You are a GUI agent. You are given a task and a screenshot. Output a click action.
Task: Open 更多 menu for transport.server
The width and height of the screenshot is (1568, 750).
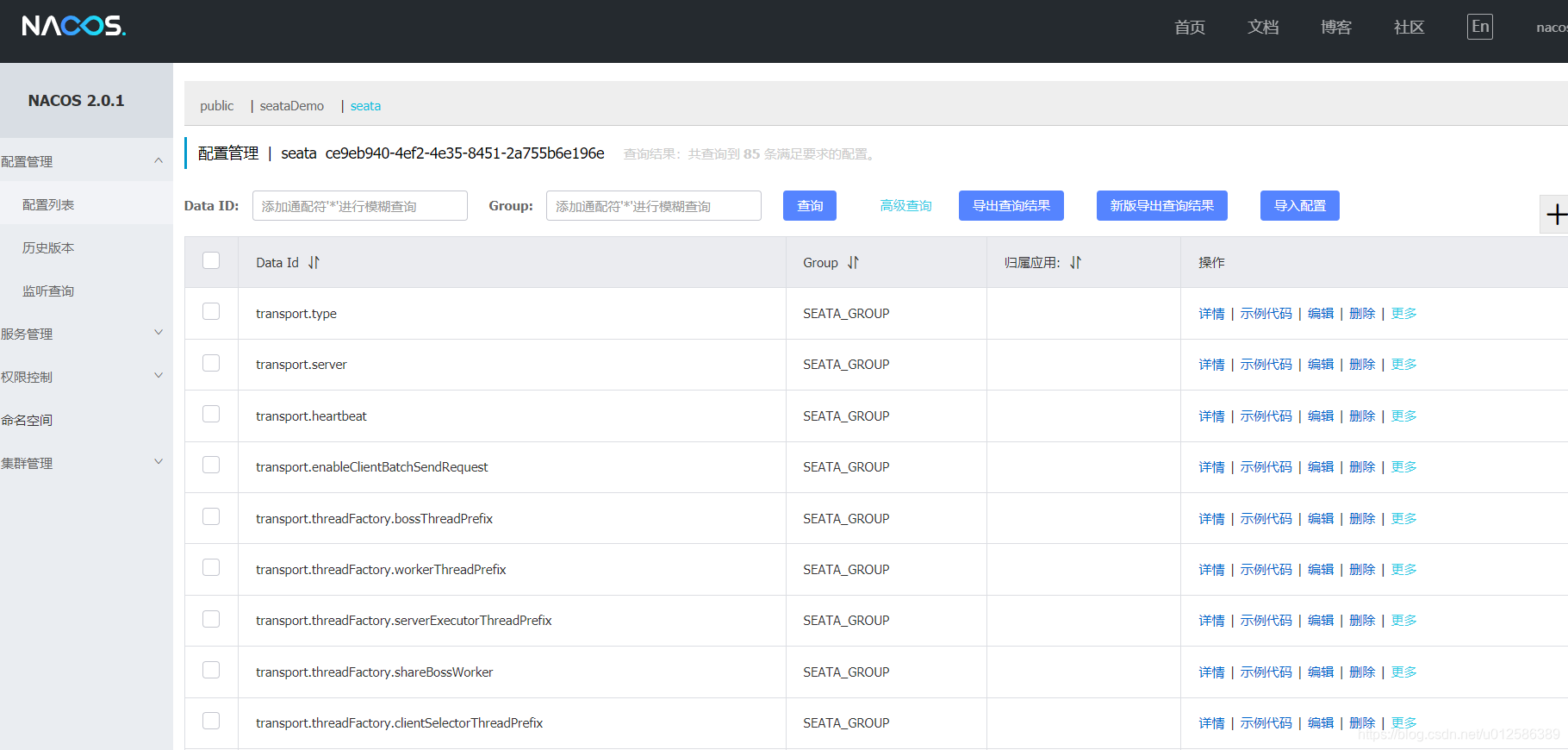pos(1403,365)
